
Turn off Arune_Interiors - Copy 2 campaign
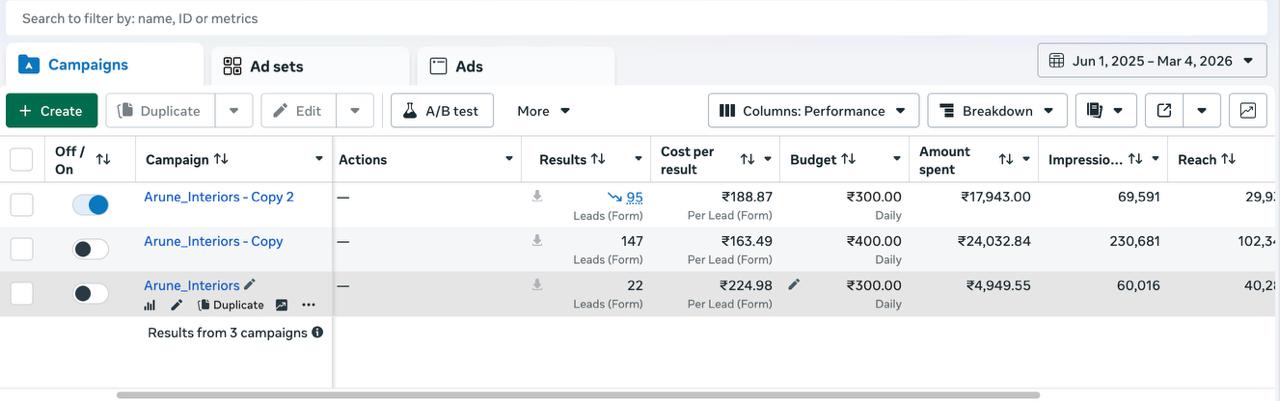tap(91, 205)
